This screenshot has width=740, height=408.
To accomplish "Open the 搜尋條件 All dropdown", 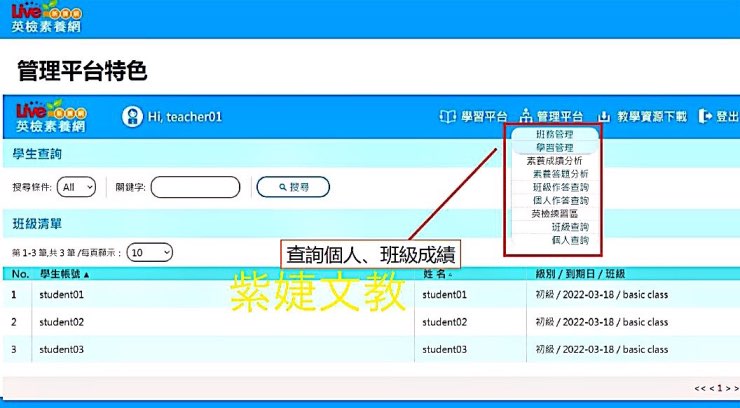I will tap(77, 187).
